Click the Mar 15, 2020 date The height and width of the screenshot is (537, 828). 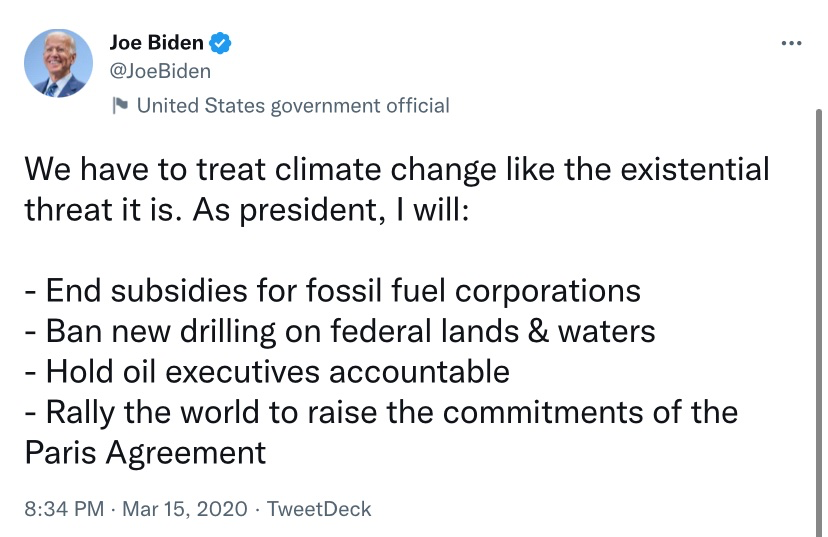click(182, 509)
